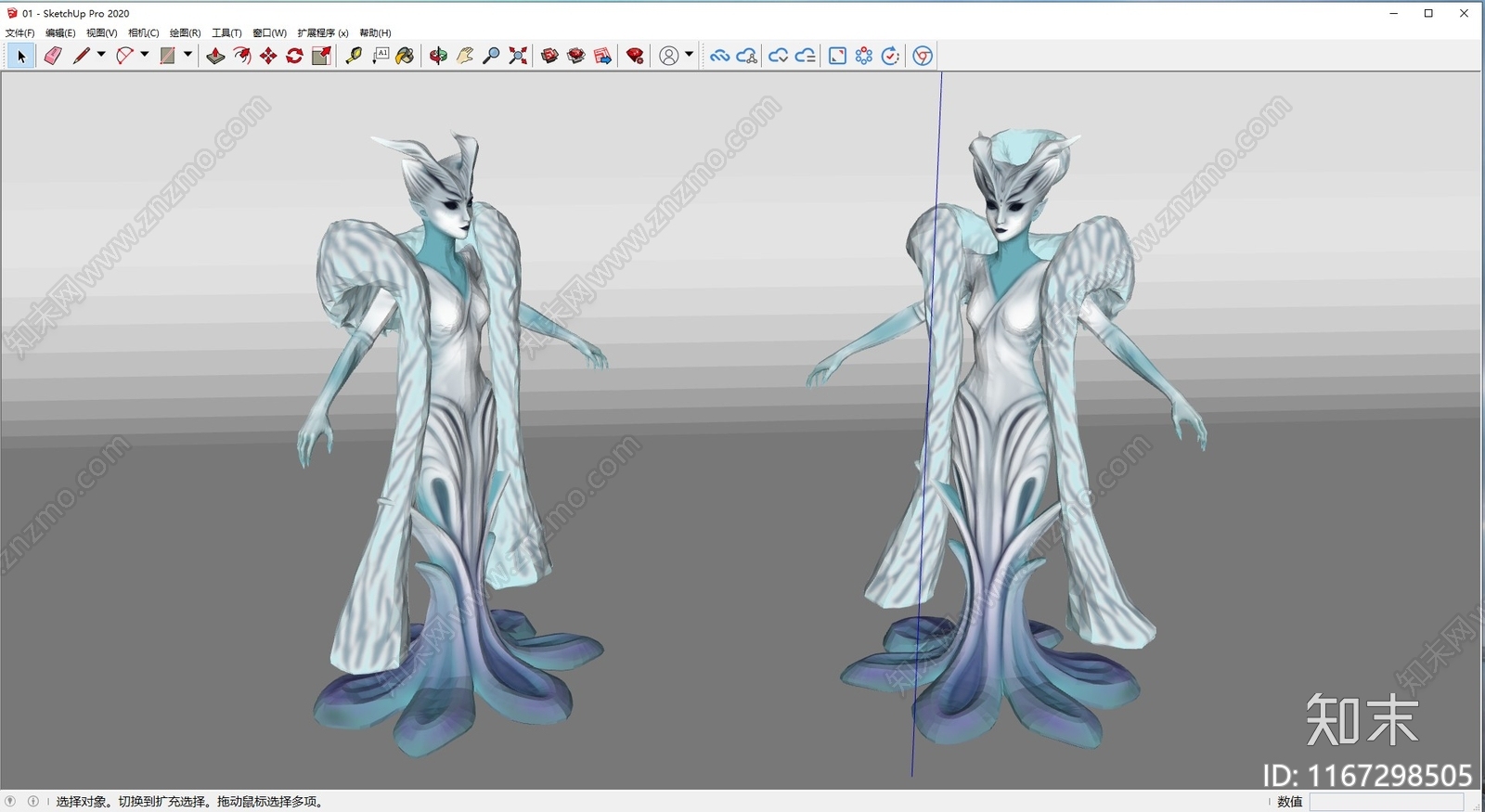1485x812 pixels.
Task: Click the circular arrow check icon
Action: 890,56
